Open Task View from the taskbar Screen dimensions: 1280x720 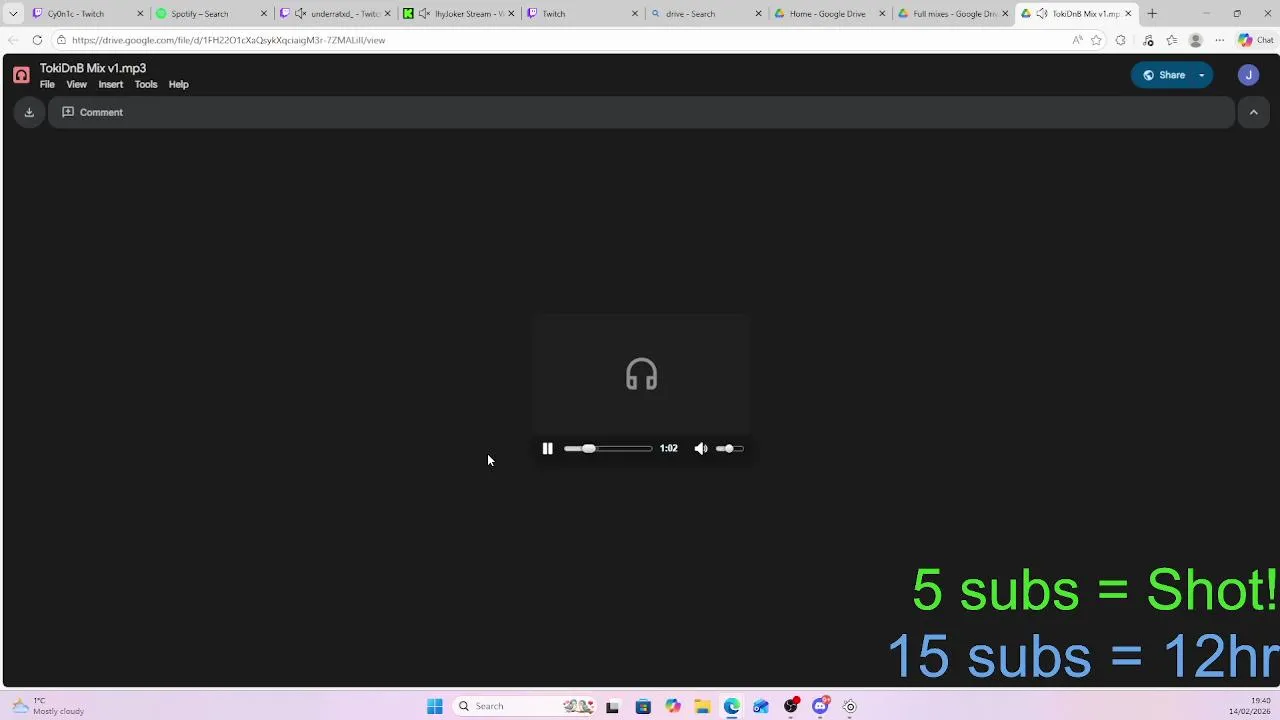point(612,706)
